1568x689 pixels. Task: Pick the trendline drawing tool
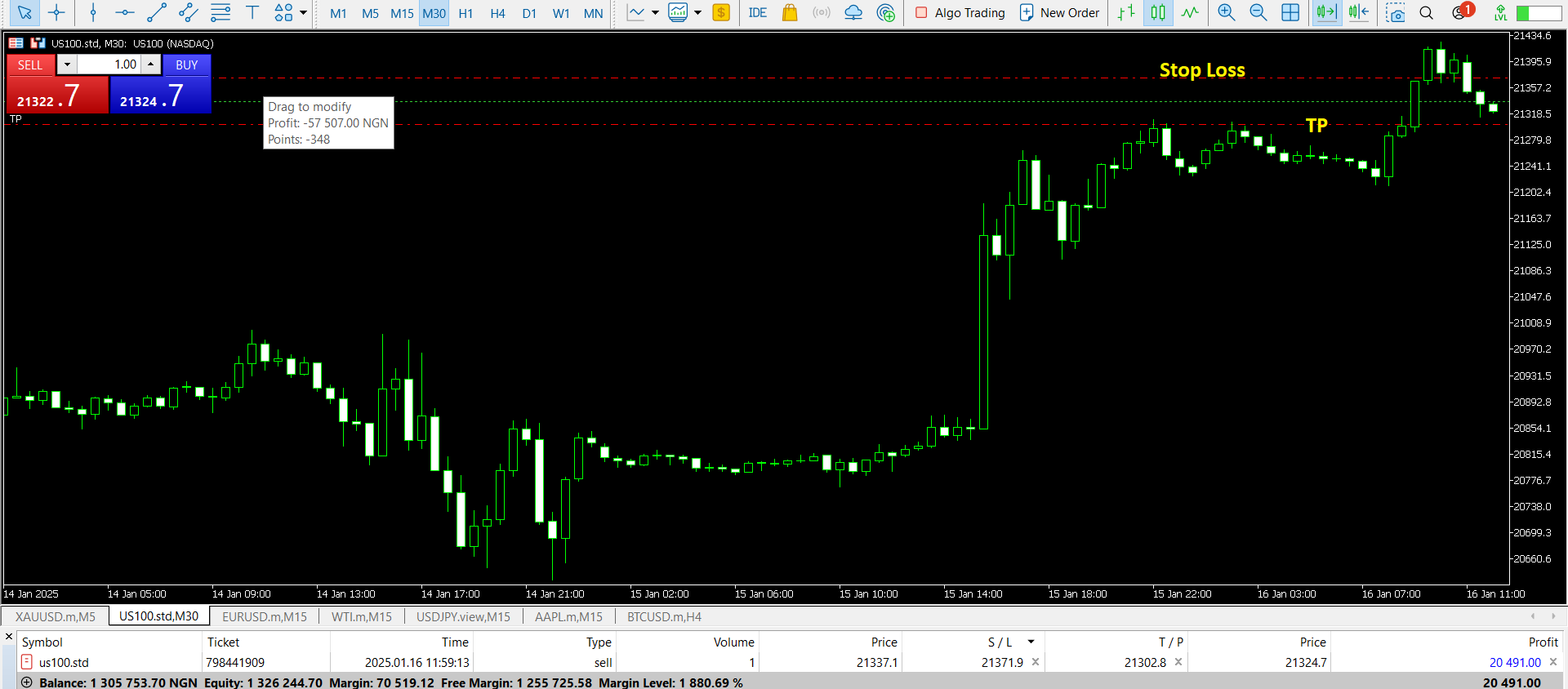tap(156, 12)
